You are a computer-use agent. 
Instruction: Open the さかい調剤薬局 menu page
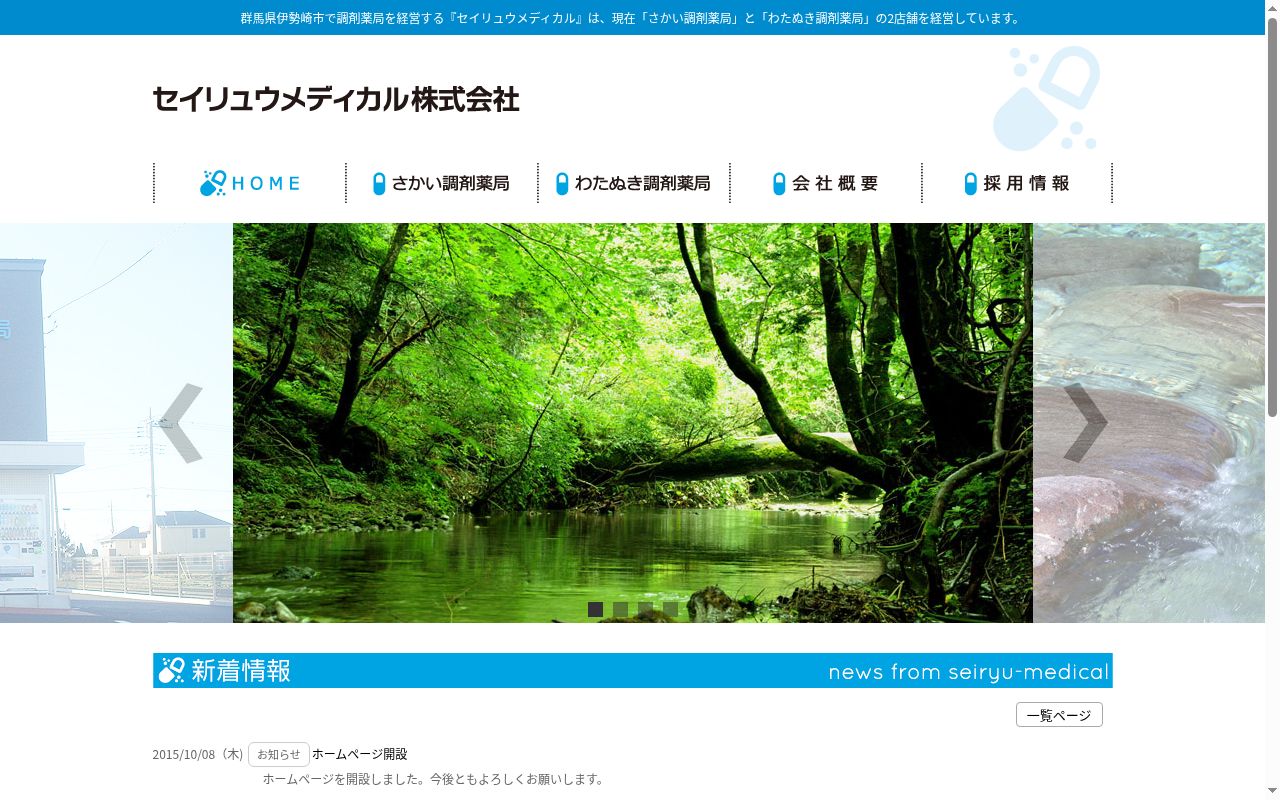[x=442, y=183]
